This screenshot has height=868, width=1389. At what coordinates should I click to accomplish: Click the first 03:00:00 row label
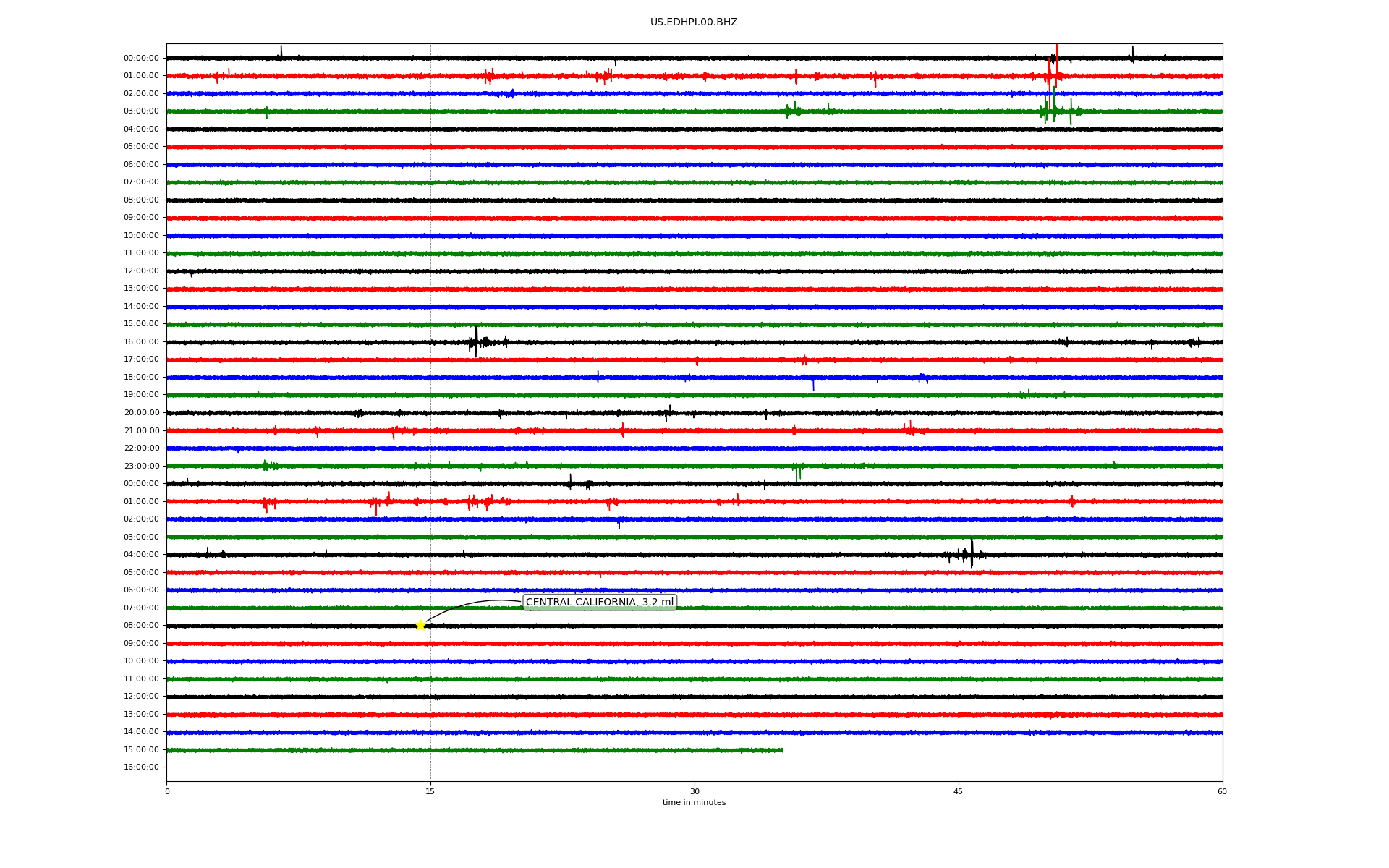(141, 111)
